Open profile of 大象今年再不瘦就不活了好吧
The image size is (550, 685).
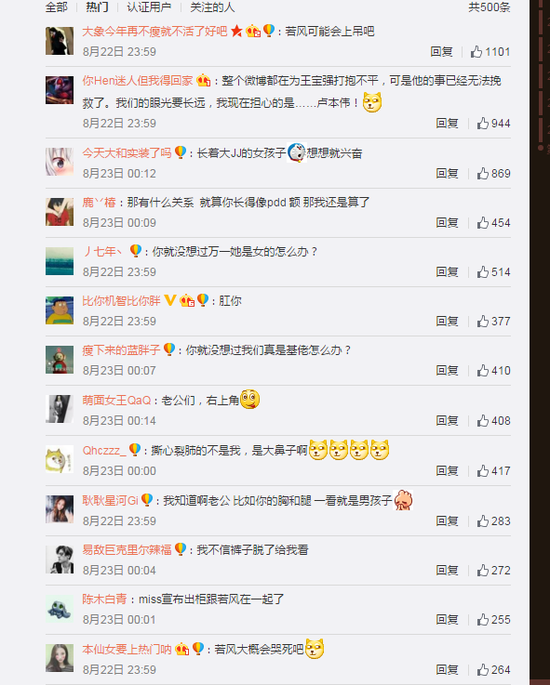tap(155, 31)
